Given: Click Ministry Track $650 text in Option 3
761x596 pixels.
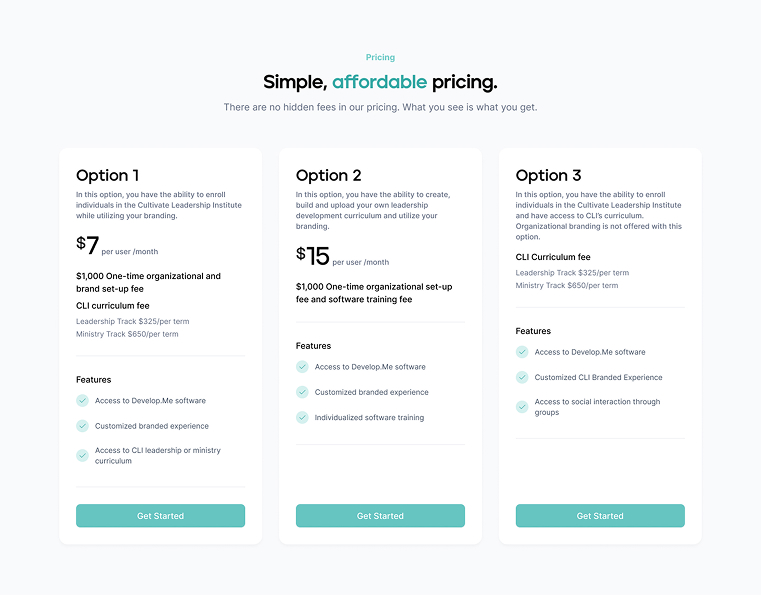Looking at the screenshot, I should pos(566,285).
